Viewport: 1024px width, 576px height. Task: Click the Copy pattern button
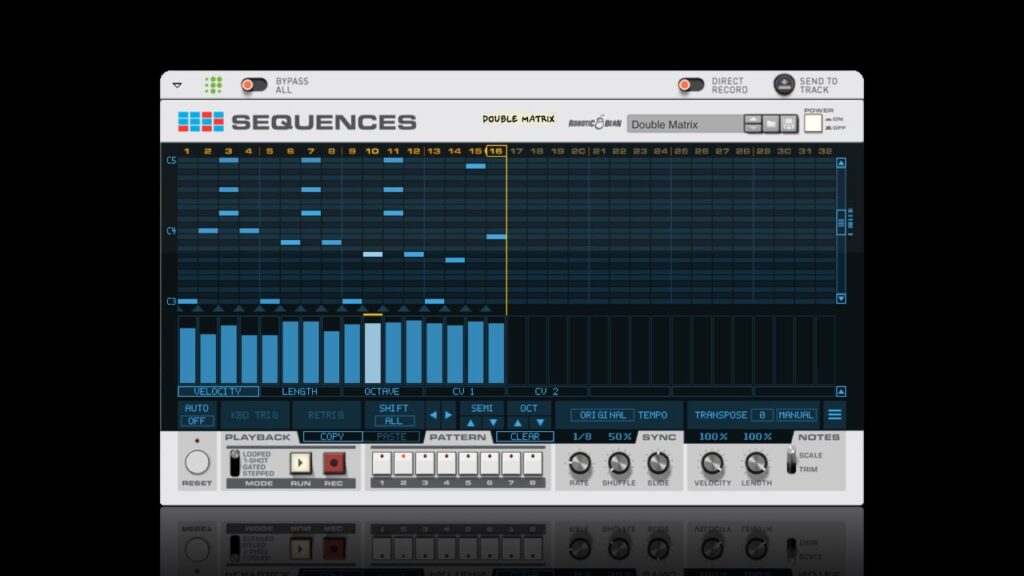click(332, 436)
